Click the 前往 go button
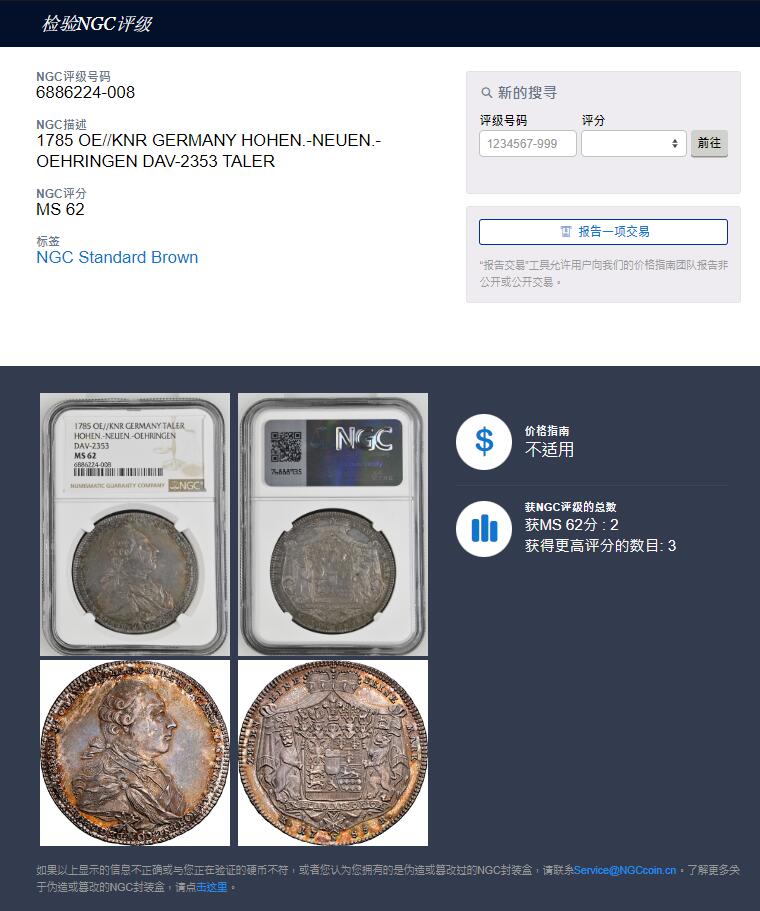The height and width of the screenshot is (911, 760). [x=709, y=144]
